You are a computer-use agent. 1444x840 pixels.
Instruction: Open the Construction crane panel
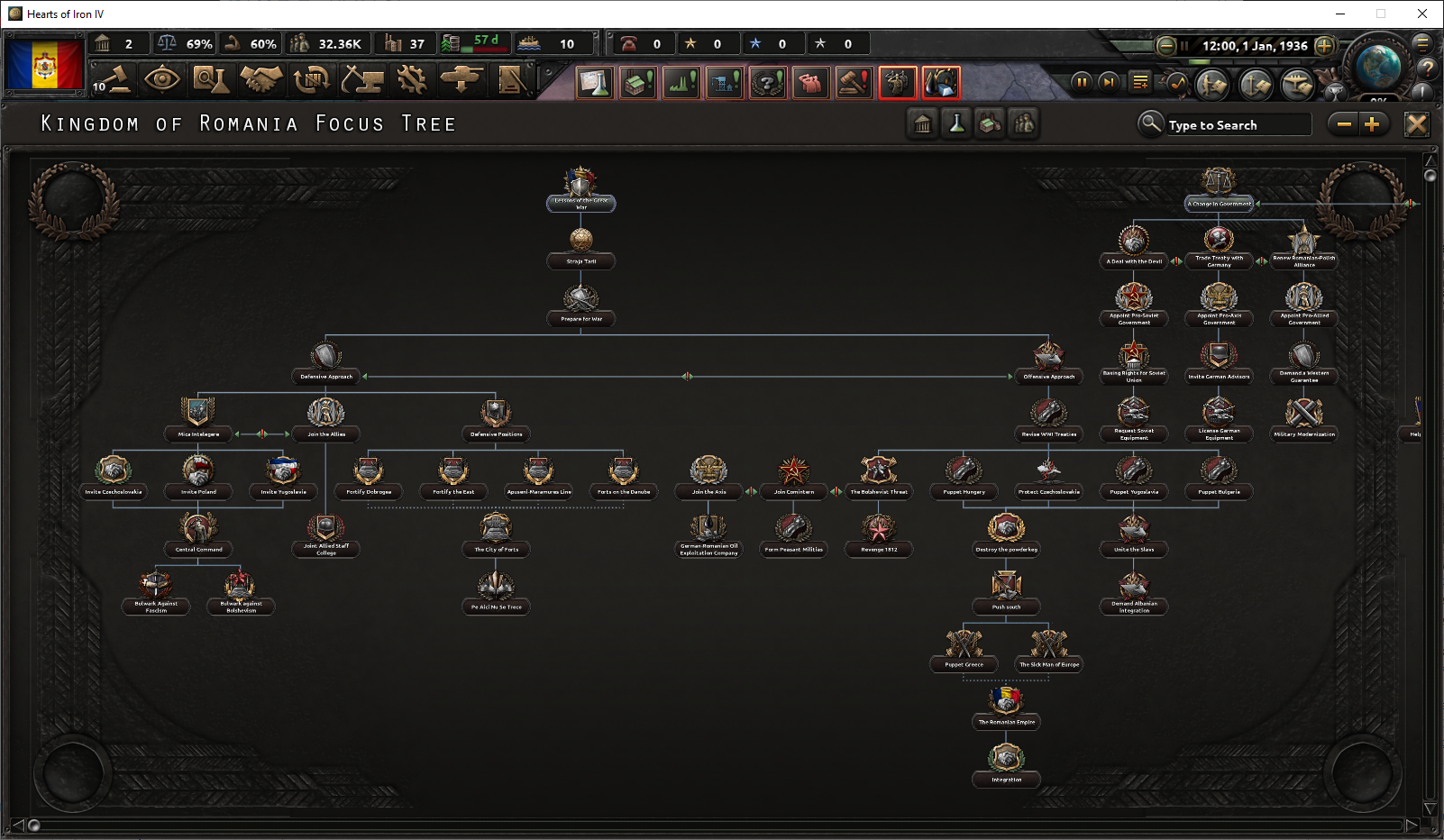point(362,79)
